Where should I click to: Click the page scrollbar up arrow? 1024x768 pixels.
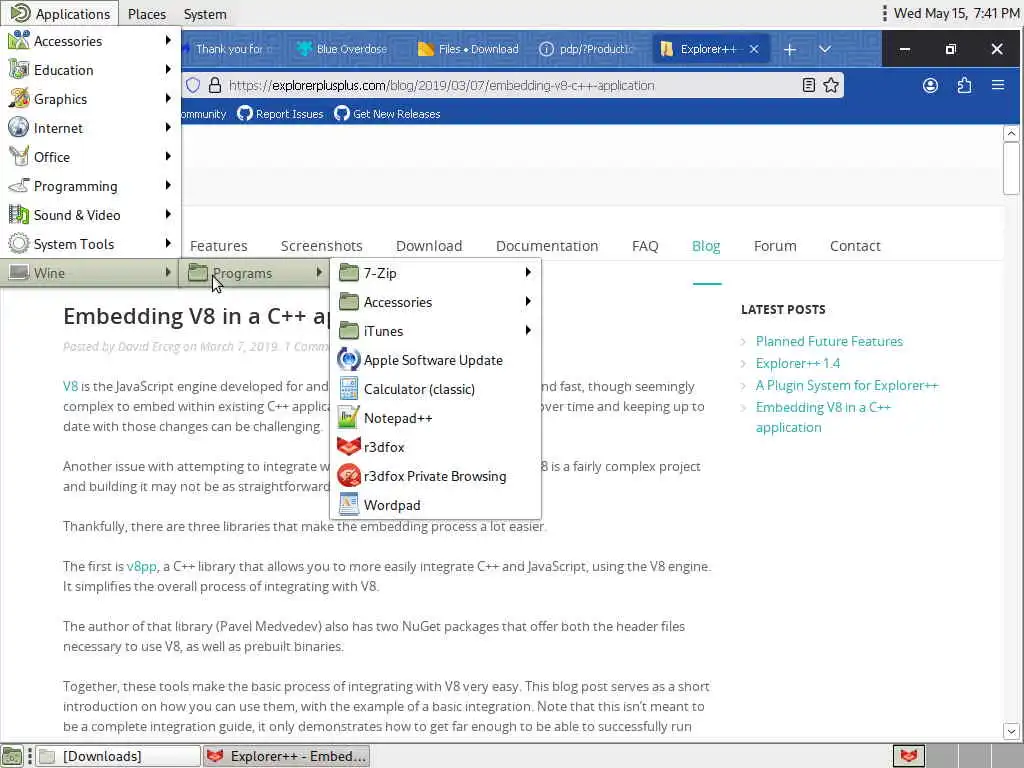1011,134
